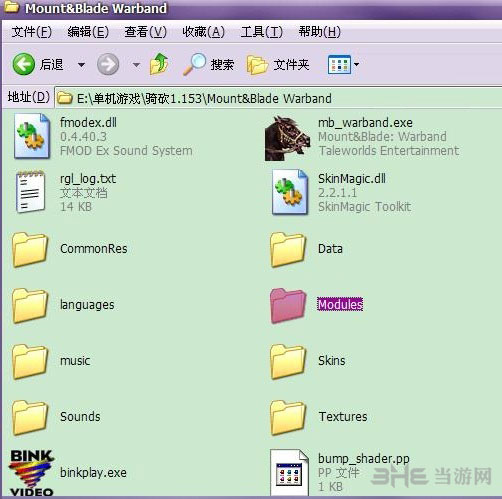The height and width of the screenshot is (499, 502).
Task: Click the Mount&Blade Warband window title
Action: (96, 8)
